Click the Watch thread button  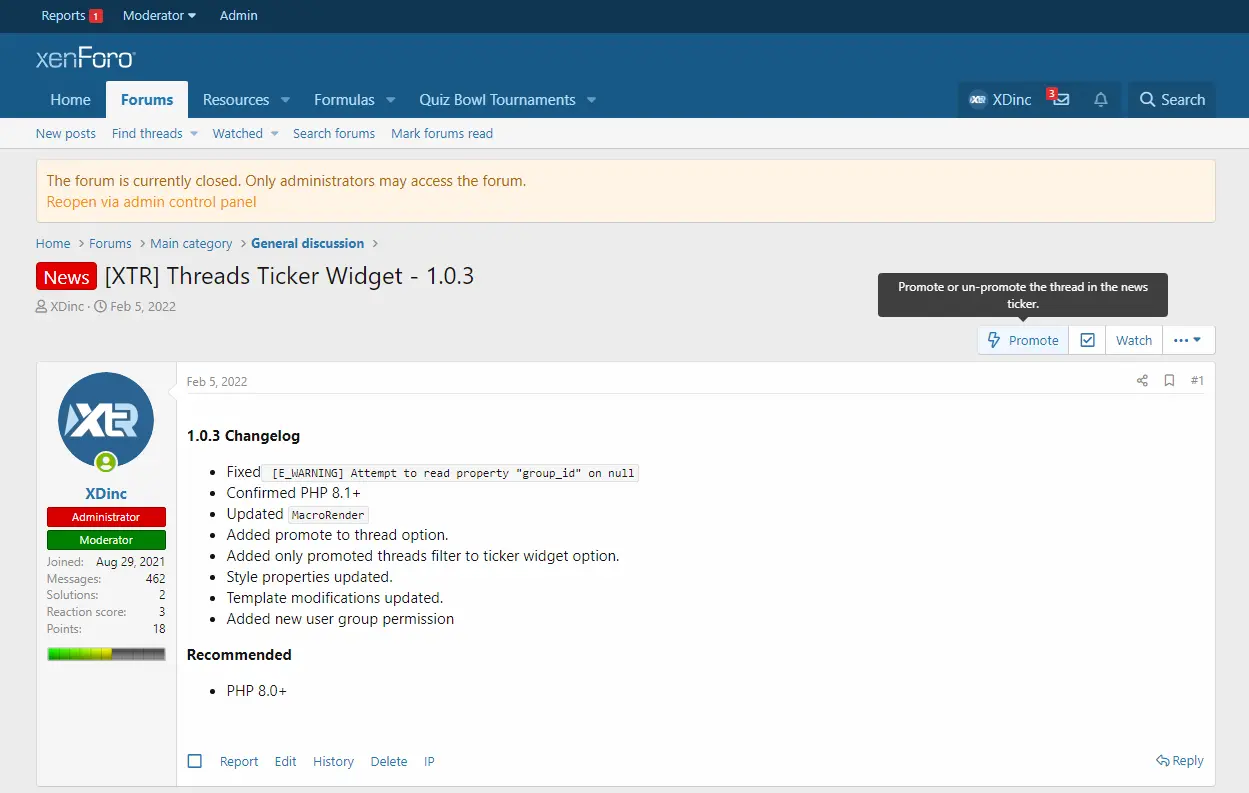pyautogui.click(x=1134, y=340)
